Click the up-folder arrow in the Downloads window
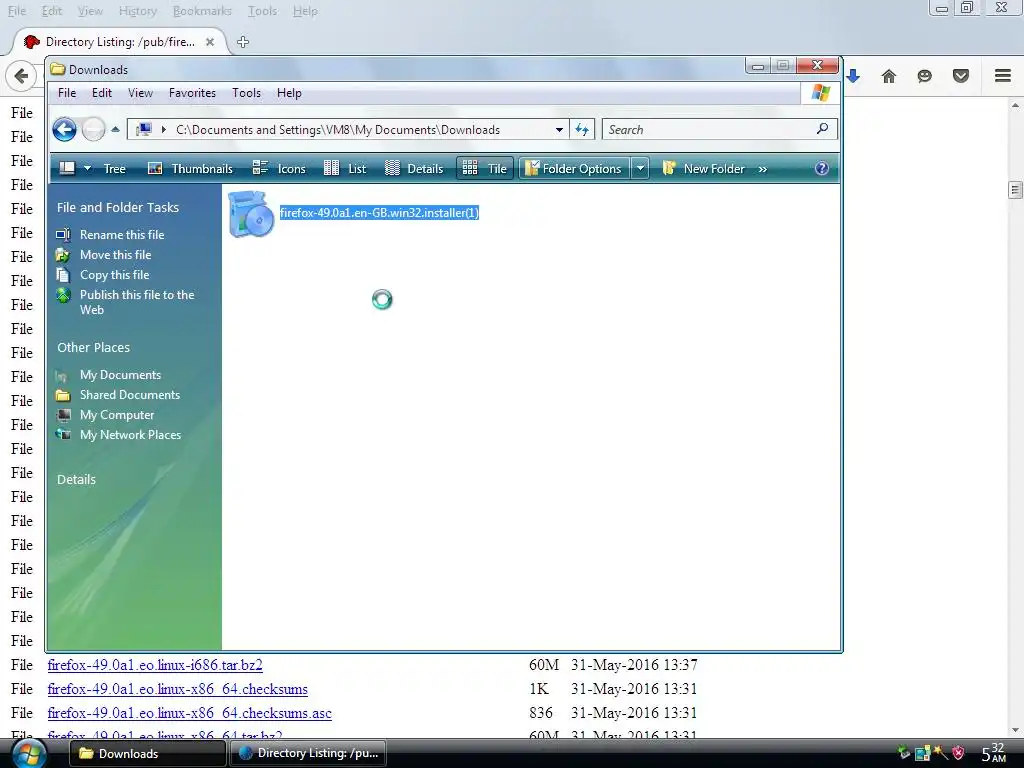The image size is (1024, 768). pos(115,129)
